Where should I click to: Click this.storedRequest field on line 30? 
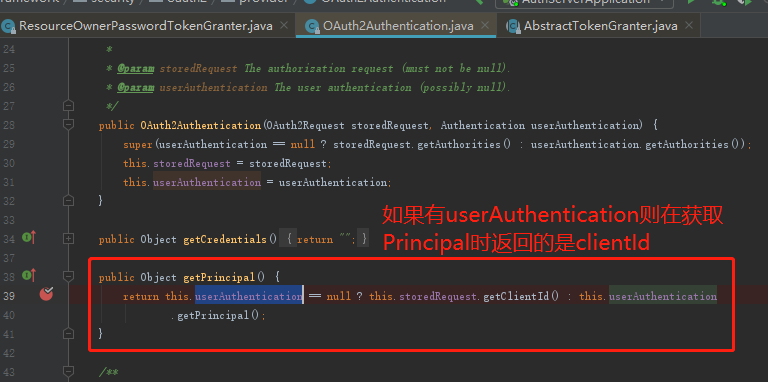177,164
